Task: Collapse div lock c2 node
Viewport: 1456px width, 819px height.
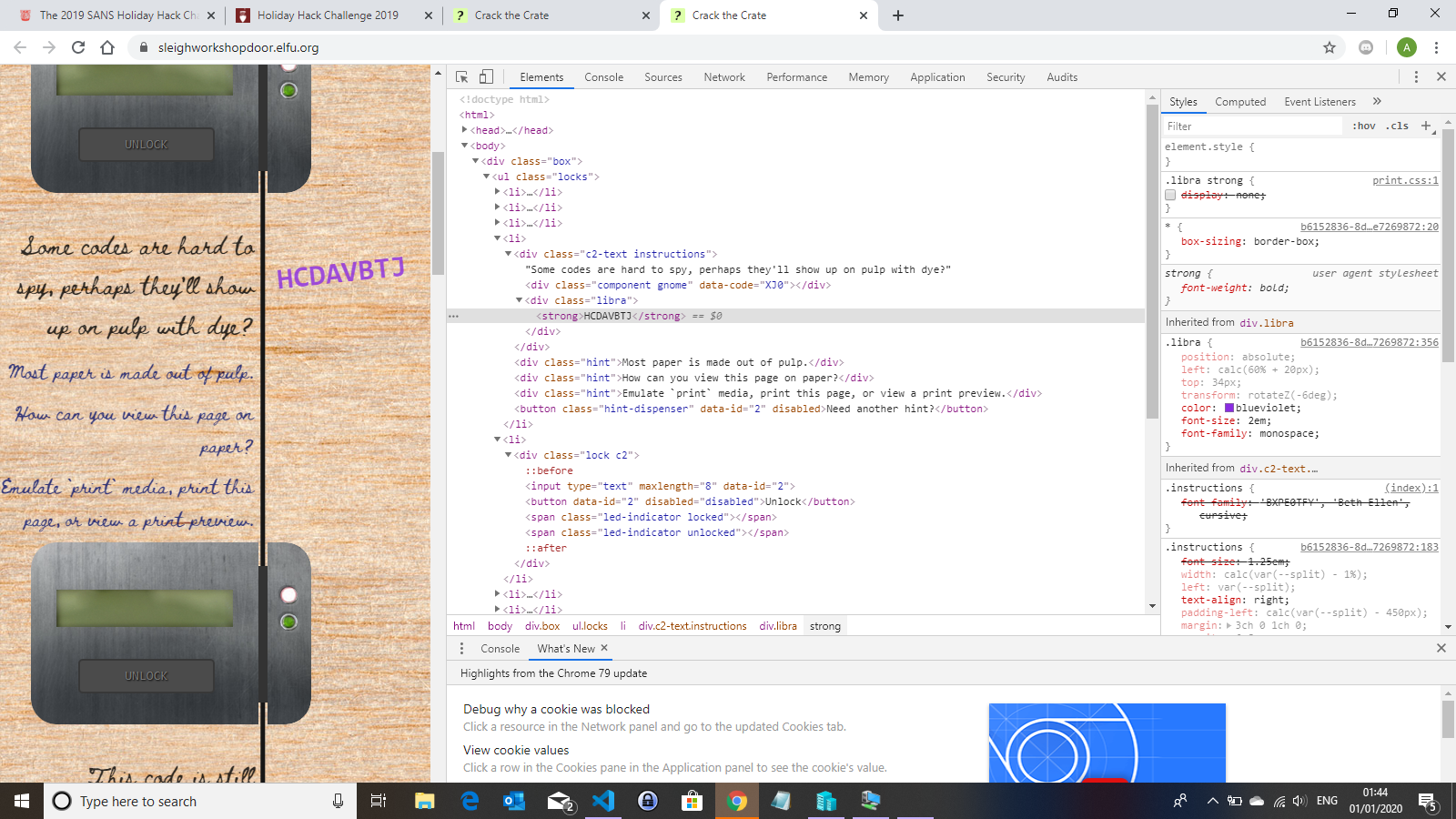Action: click(x=509, y=455)
